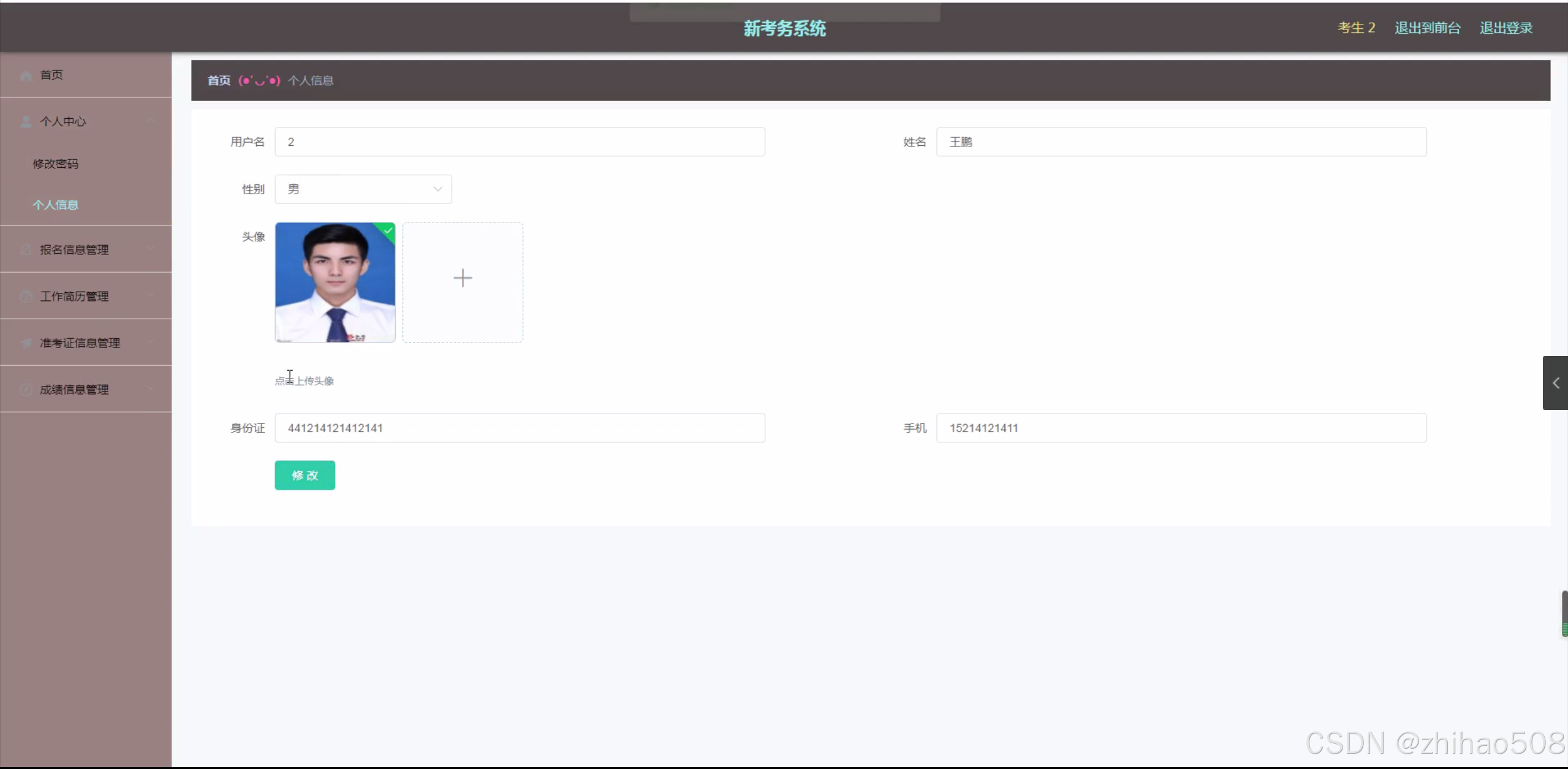Click the compass icon beside 成绩信息管理

26,390
